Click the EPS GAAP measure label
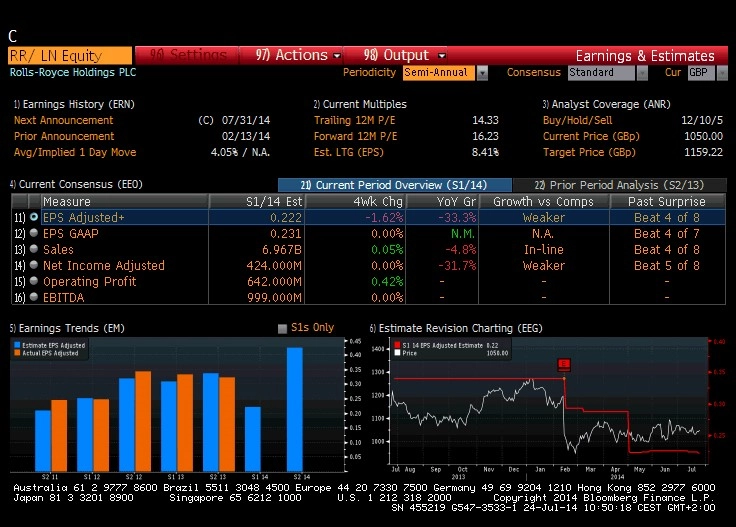The image size is (736, 527). tap(71, 233)
